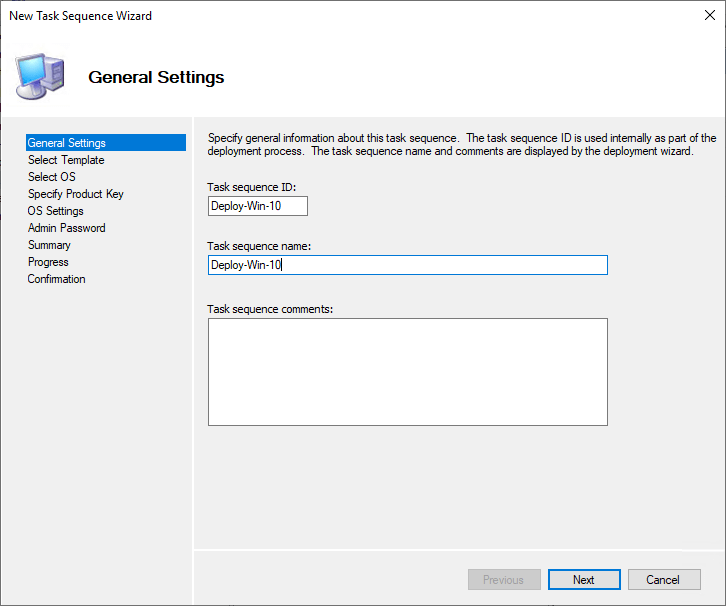Click the General Settings page heading
Viewport: 726px width, 606px height.
tap(156, 77)
